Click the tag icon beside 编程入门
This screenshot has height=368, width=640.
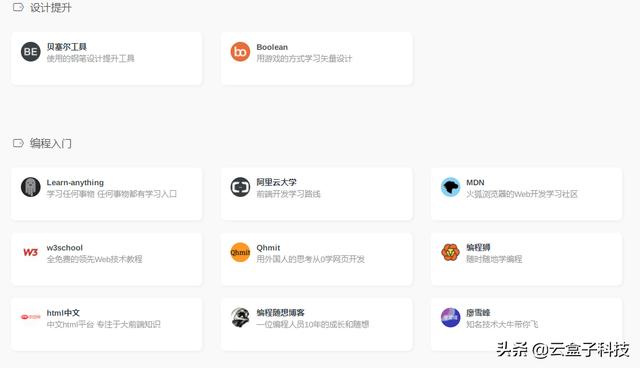[18, 143]
